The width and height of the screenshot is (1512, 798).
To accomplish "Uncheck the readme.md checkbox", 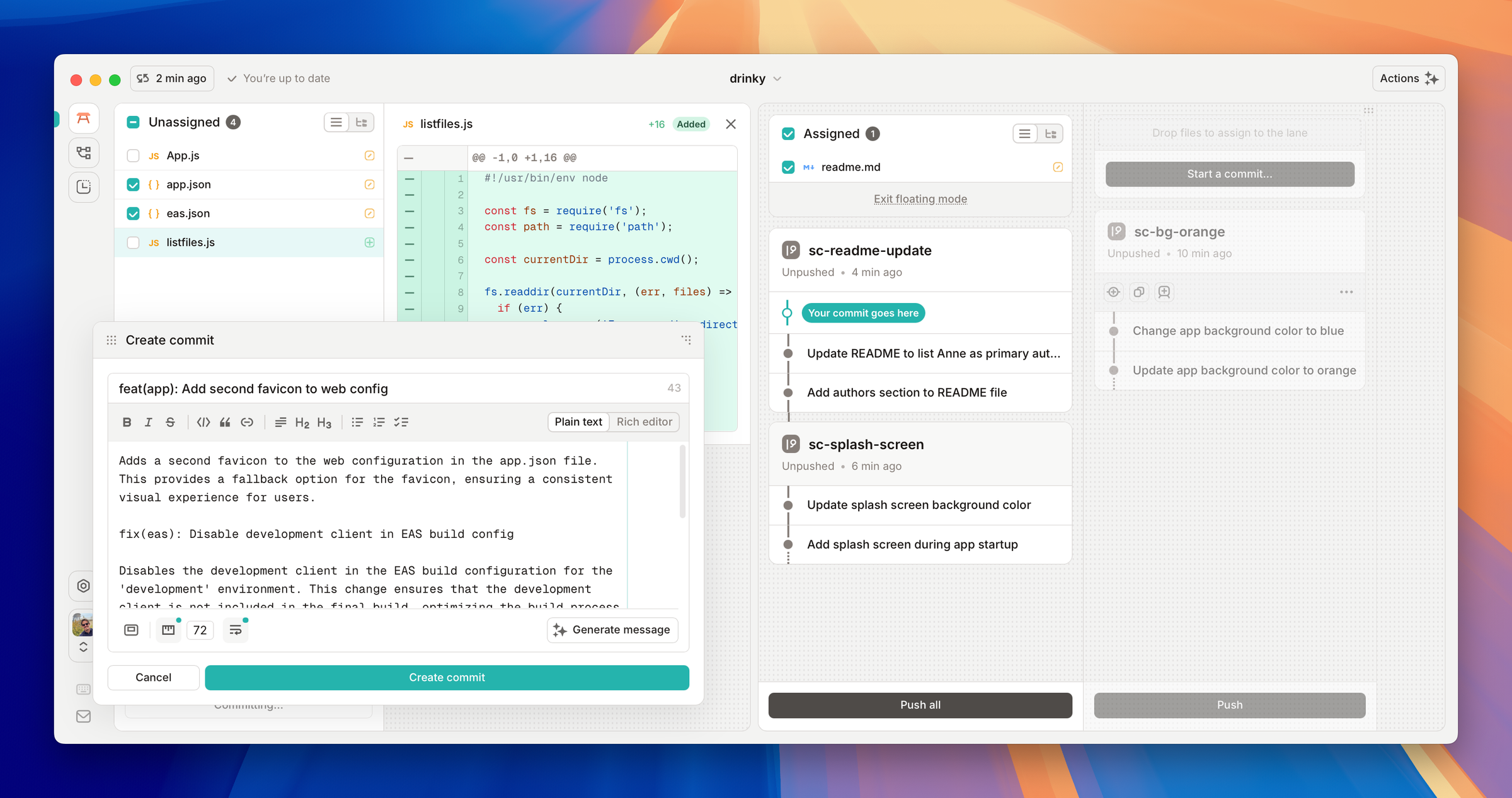I will coord(788,167).
